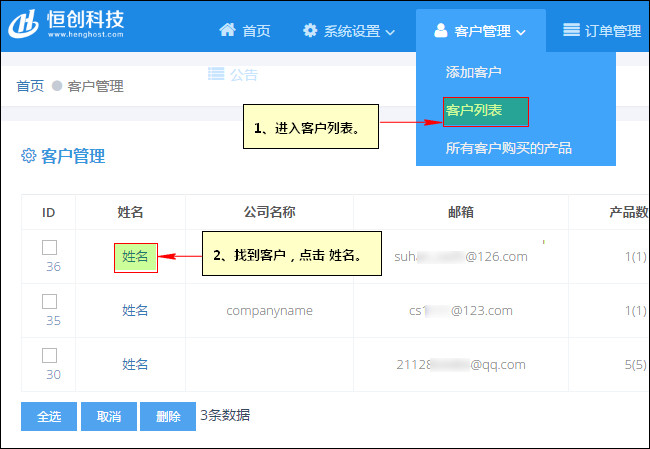Click the 删除 button
Image resolution: width=650 pixels, height=449 pixels.
tap(168, 416)
